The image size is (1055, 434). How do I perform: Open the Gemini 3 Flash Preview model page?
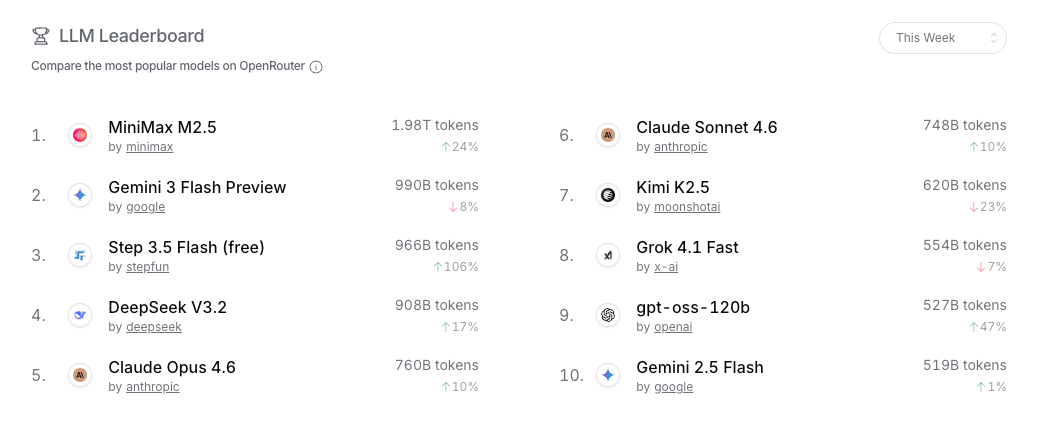197,187
